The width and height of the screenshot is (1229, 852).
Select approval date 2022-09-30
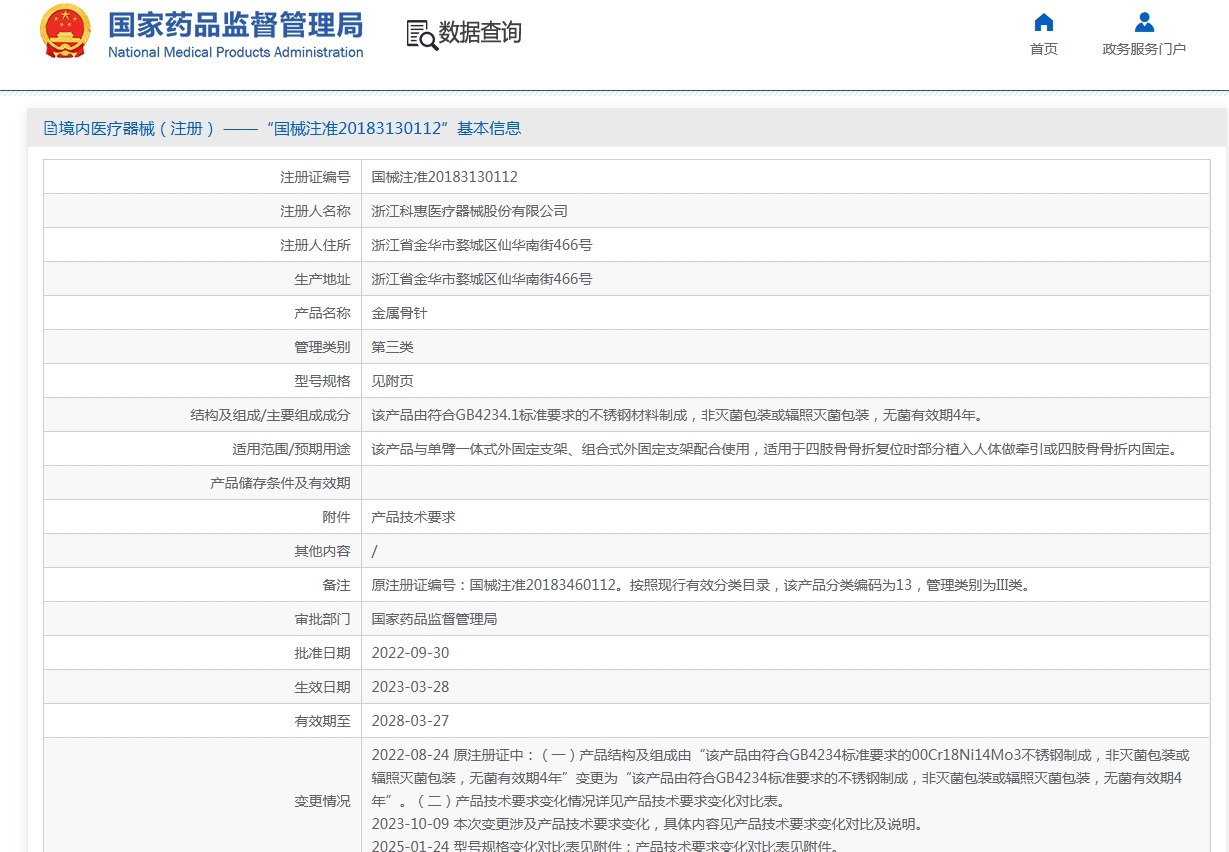coord(410,653)
